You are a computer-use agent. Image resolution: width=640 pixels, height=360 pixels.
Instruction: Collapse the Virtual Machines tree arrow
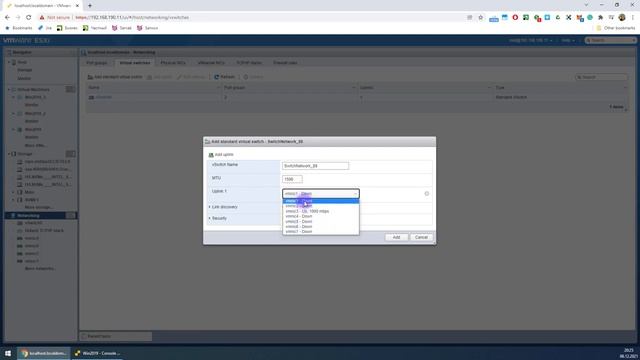tap(9, 89)
